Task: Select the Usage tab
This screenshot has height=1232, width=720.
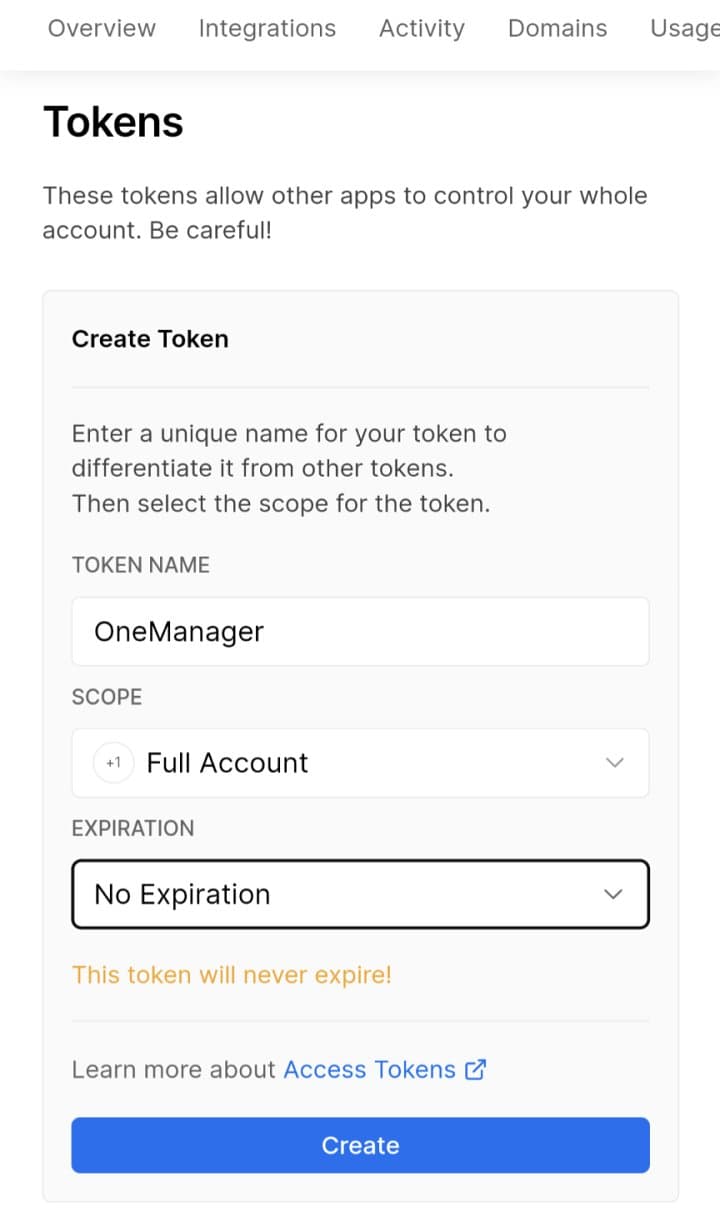Action: (685, 29)
